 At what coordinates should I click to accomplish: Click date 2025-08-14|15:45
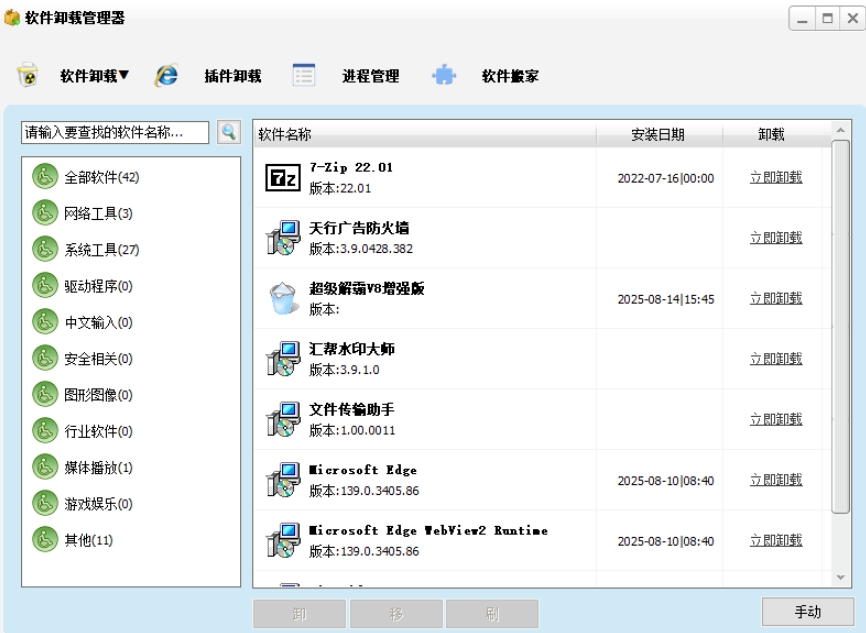(x=666, y=299)
